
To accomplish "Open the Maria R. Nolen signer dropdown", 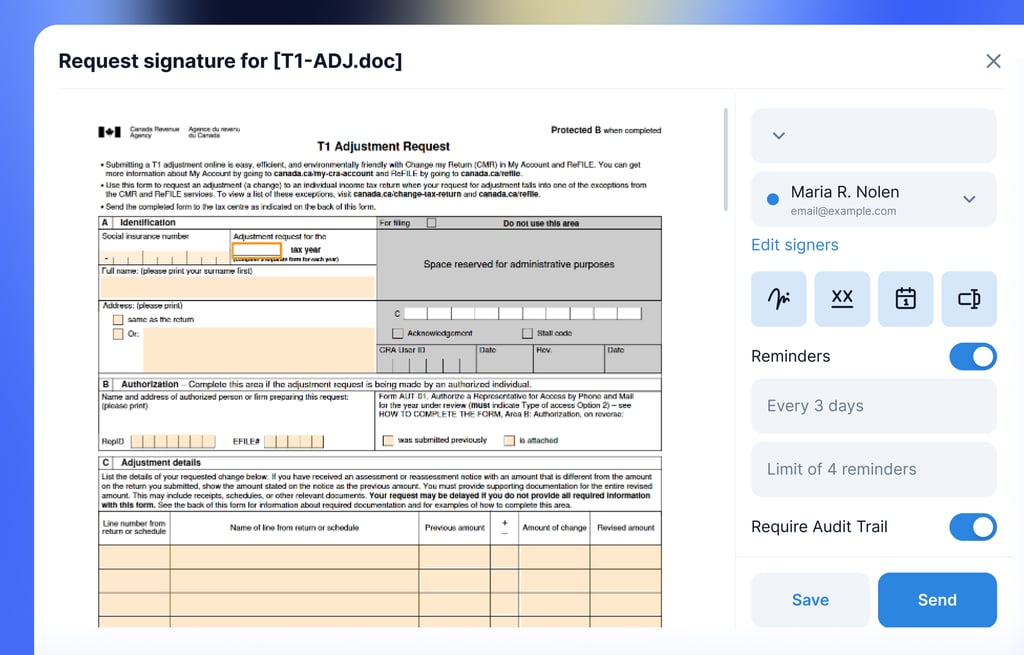I will [x=968, y=199].
